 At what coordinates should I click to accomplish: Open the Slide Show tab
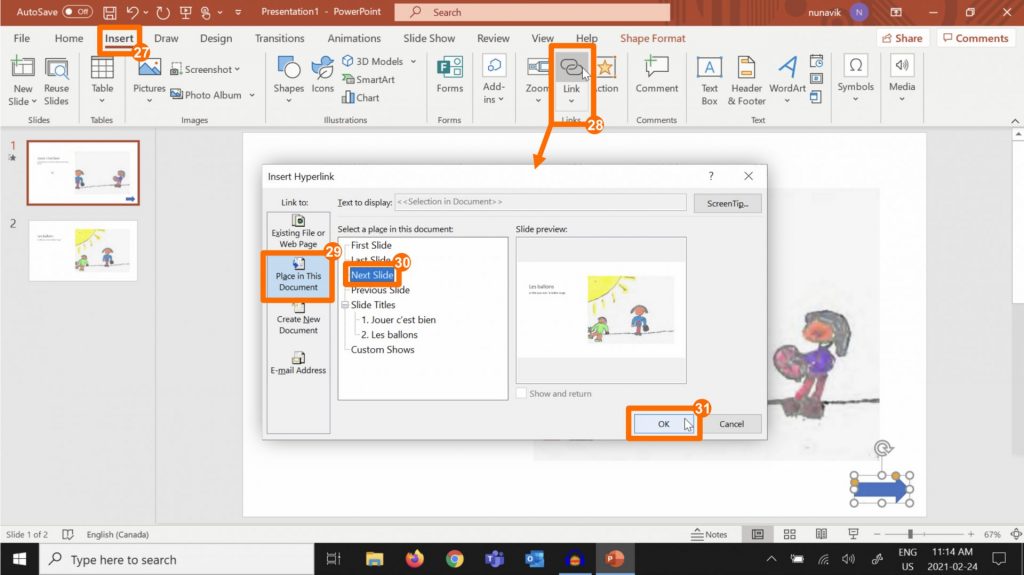429,39
